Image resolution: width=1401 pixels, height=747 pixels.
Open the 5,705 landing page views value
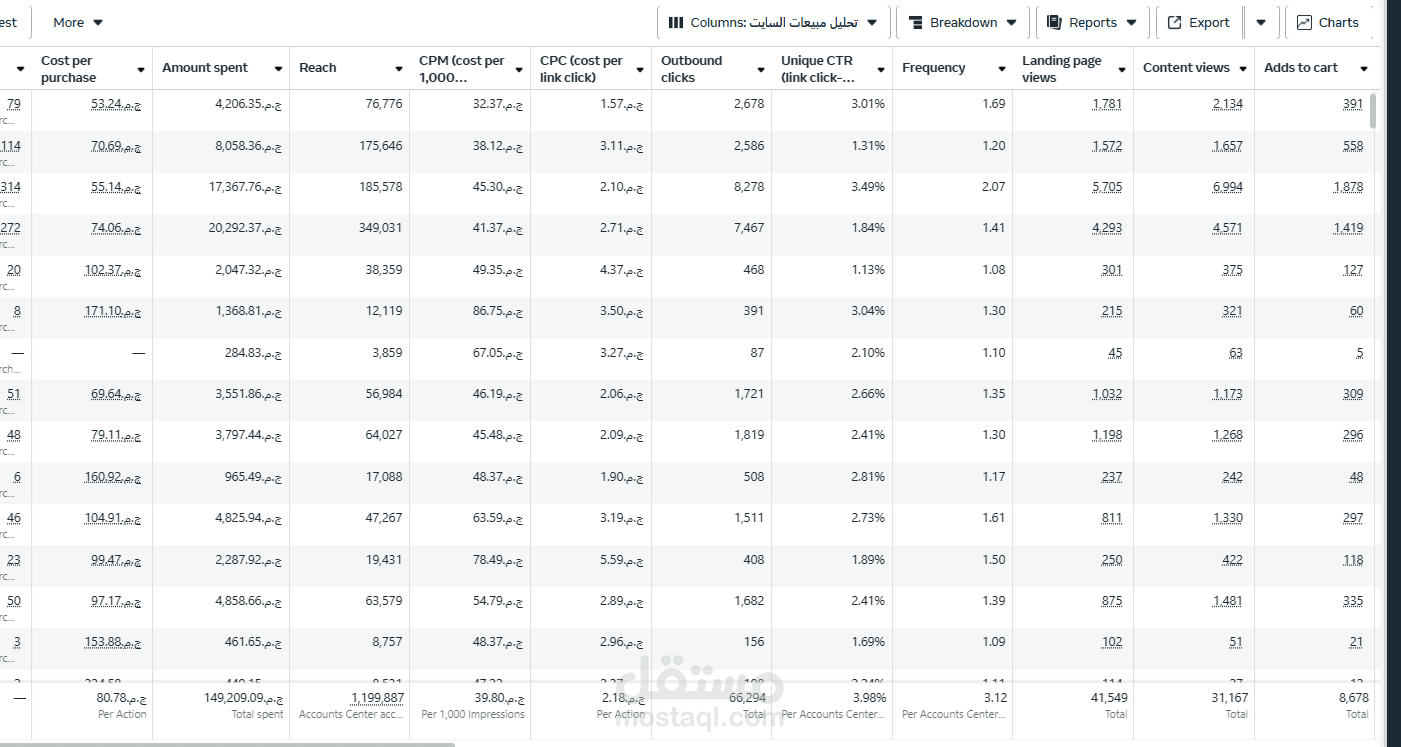[x=1106, y=187]
